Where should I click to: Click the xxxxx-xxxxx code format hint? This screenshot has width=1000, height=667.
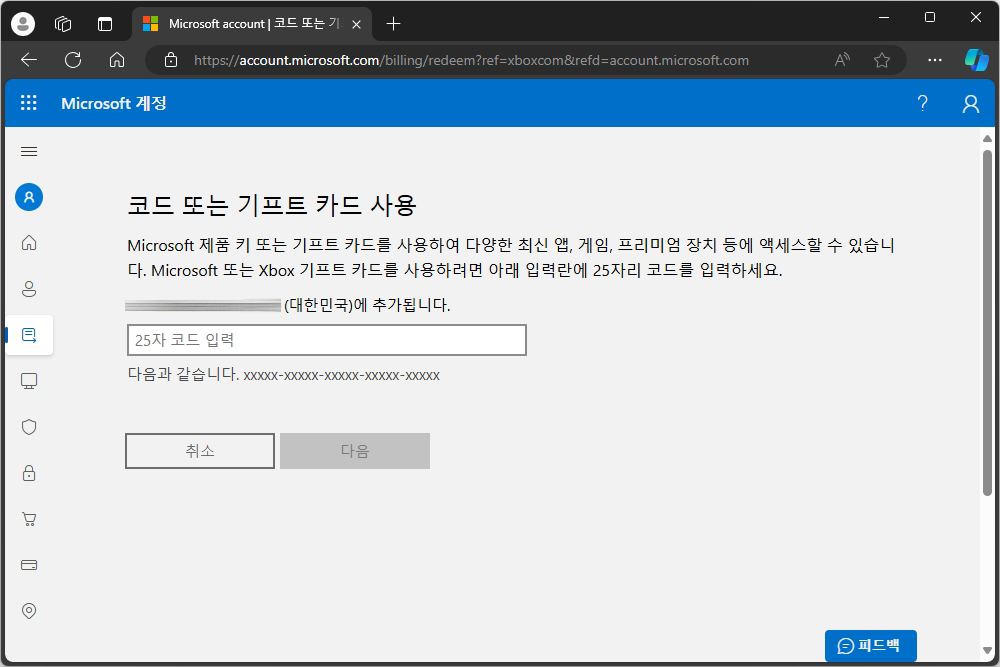click(341, 376)
